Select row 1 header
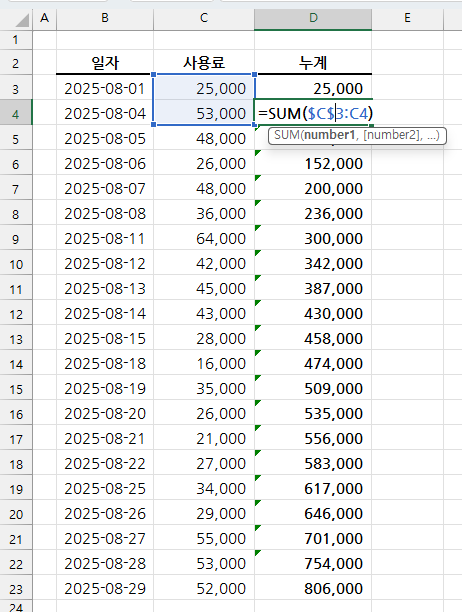462x612 pixels. click(16, 39)
